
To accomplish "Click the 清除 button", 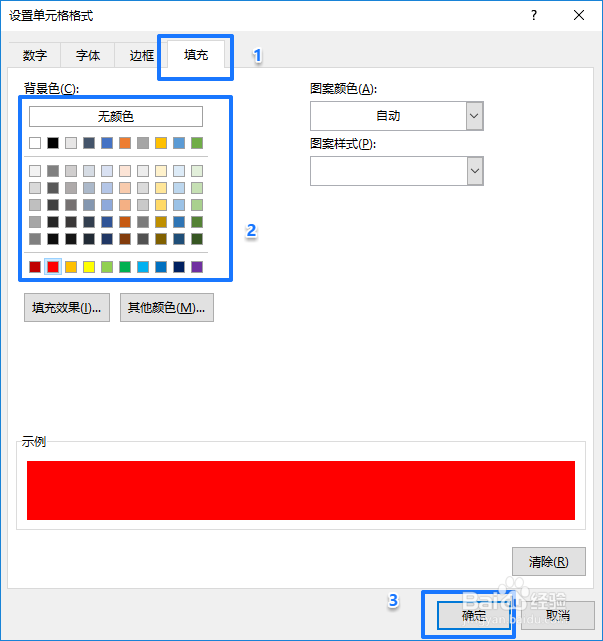I will click(549, 561).
